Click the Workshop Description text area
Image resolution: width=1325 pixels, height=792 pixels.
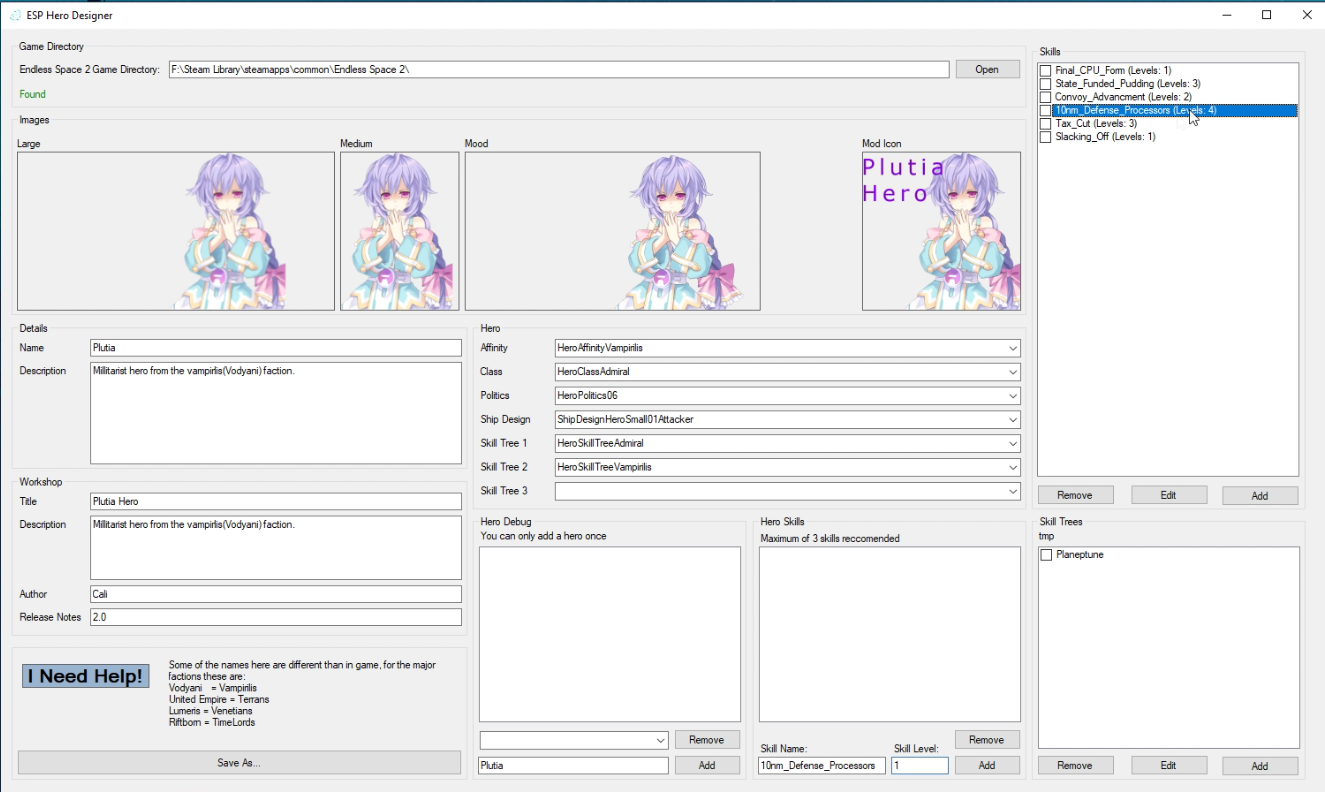point(276,548)
